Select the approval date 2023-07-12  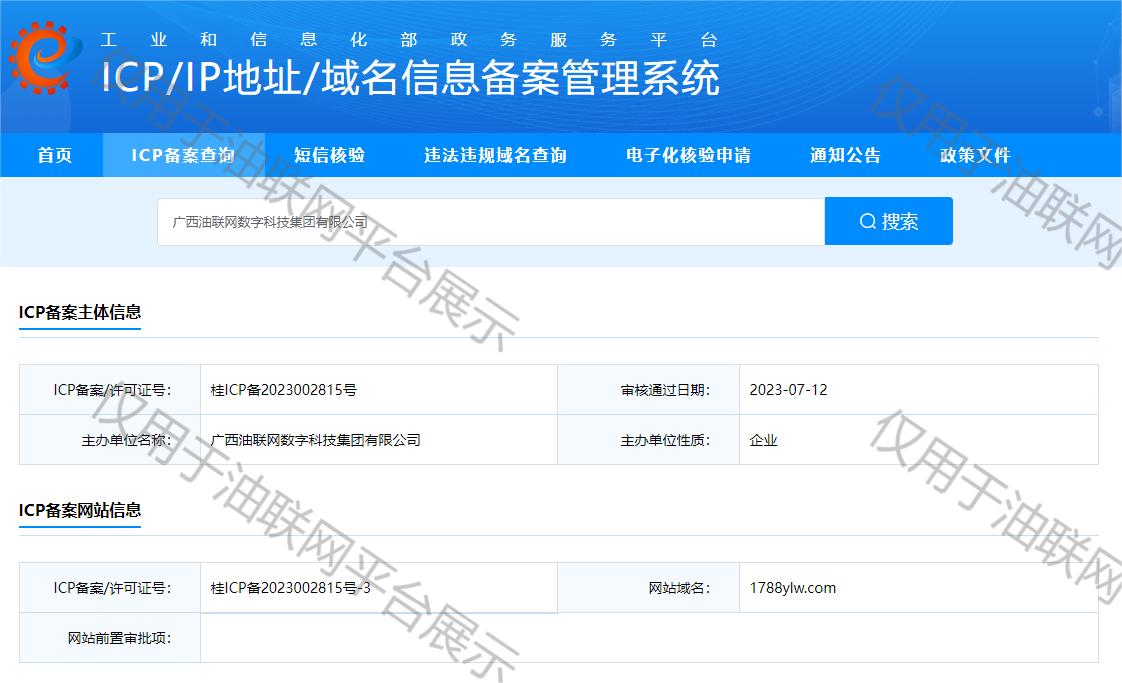788,390
